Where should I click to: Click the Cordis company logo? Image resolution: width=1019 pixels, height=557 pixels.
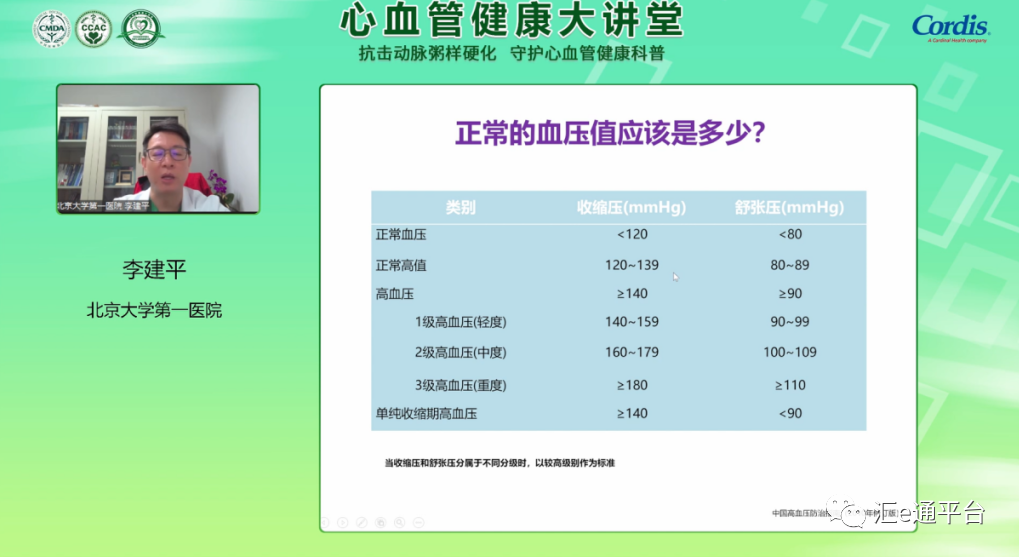click(x=951, y=28)
